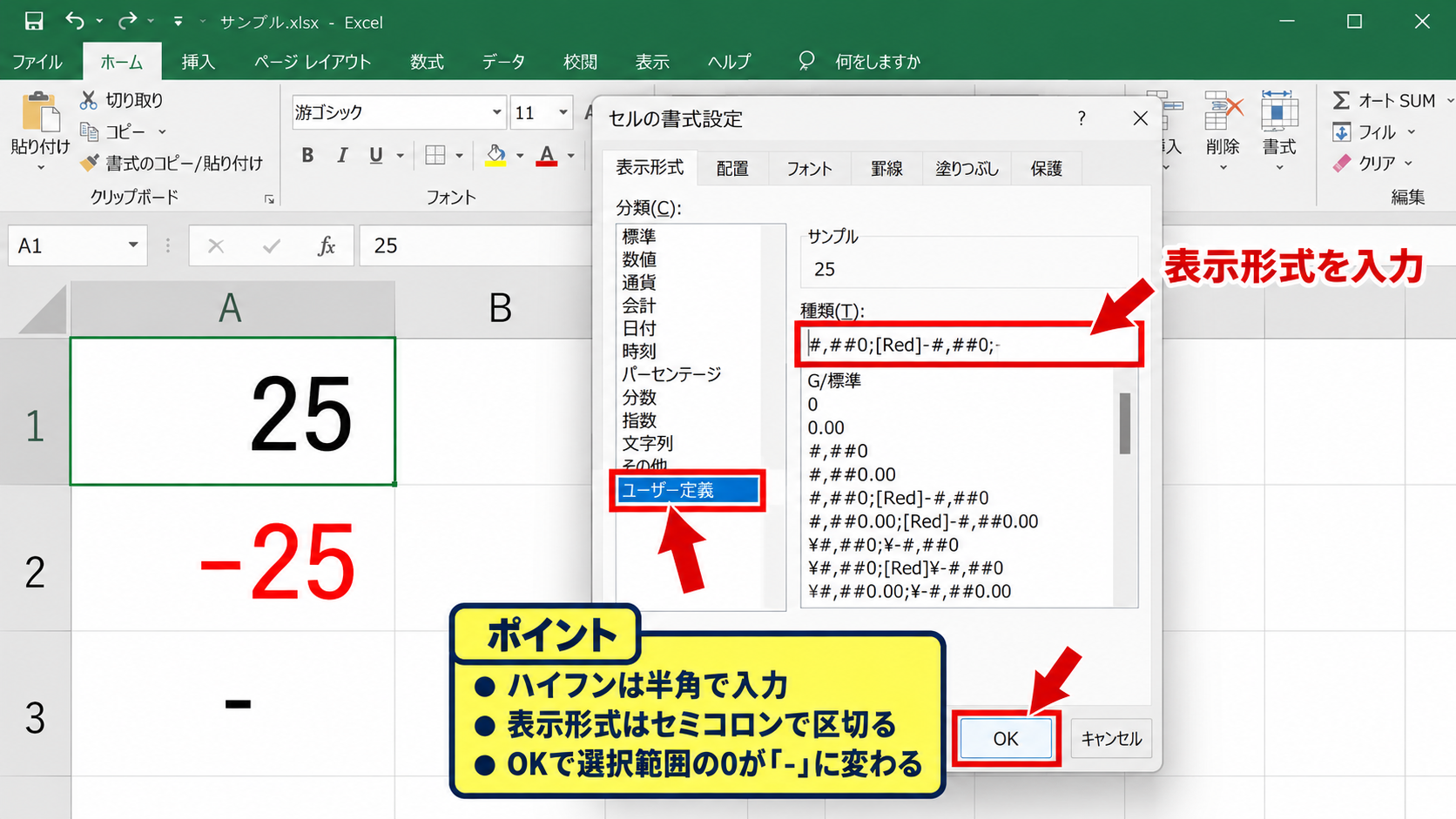Open the 数式 (Formulas) ribbon tab
This screenshot has width=1456, height=819.
[427, 62]
